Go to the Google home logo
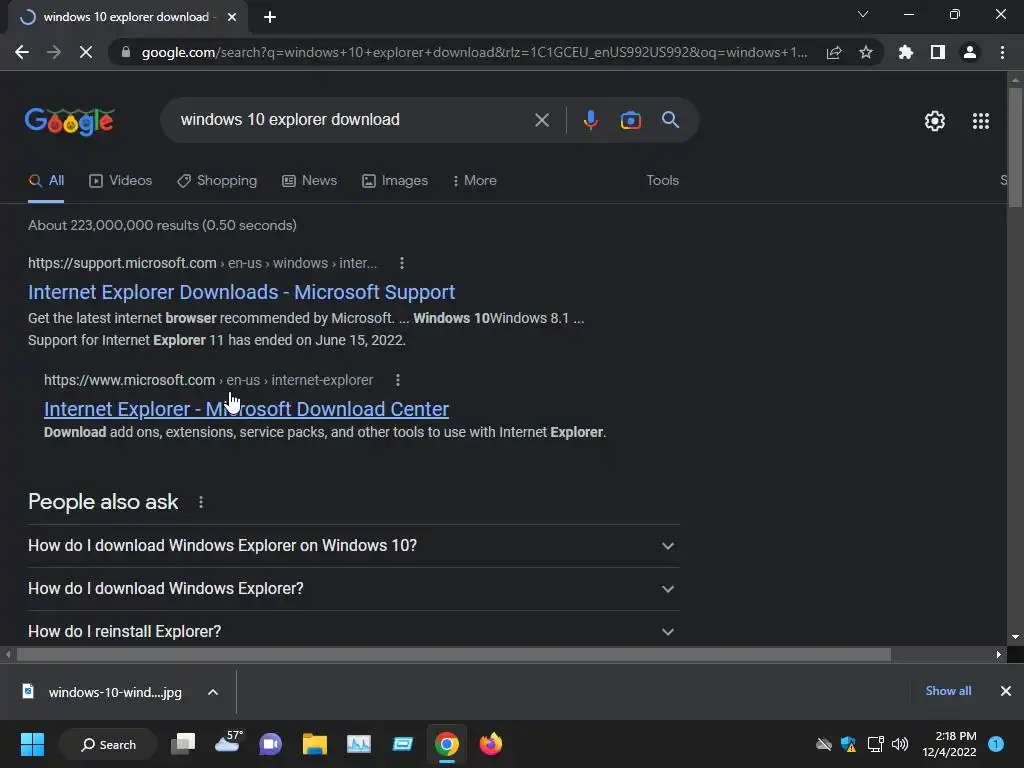 click(x=69, y=121)
